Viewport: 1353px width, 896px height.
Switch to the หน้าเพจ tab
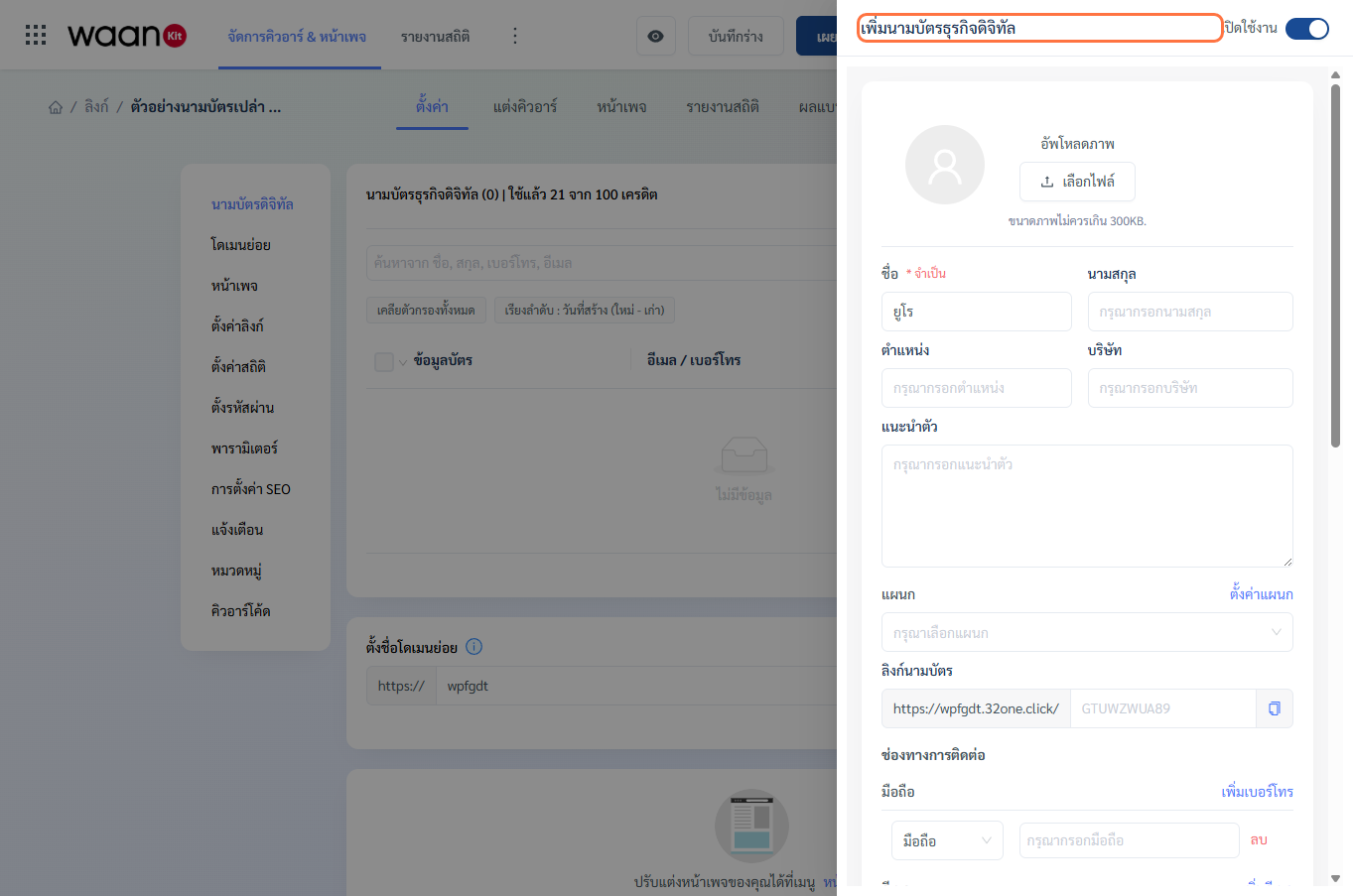pyautogui.click(x=621, y=106)
